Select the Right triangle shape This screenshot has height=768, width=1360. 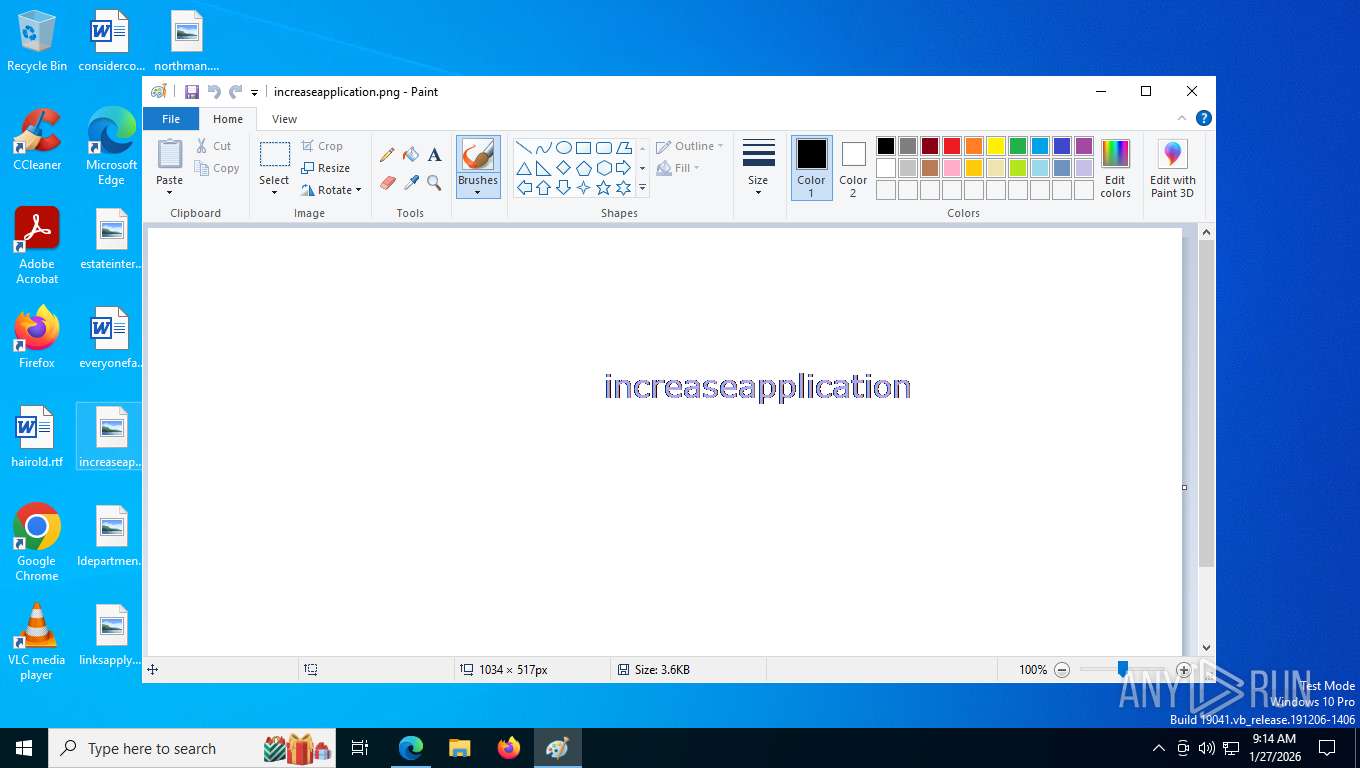(544, 167)
